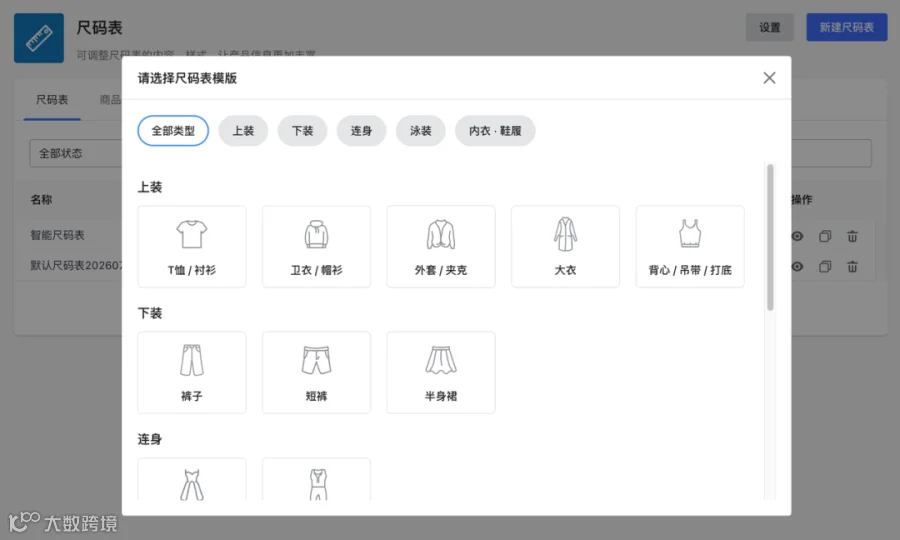Select the 大衣 coat template
This screenshot has height=540, width=900.
click(x=565, y=246)
